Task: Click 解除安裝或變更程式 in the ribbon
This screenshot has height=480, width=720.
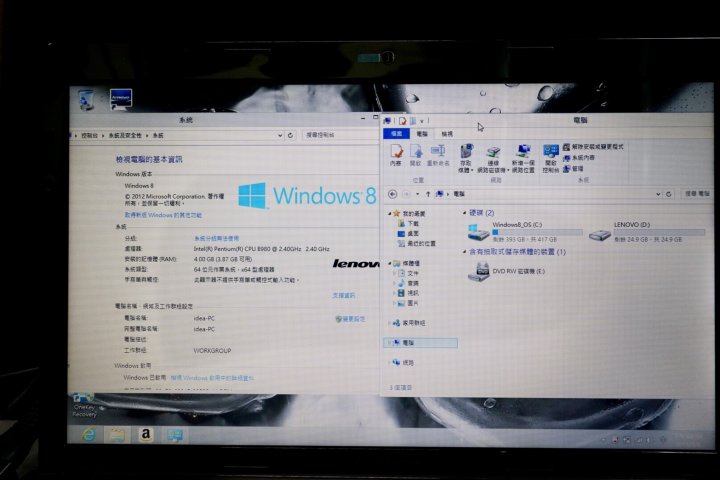Action: tap(593, 147)
